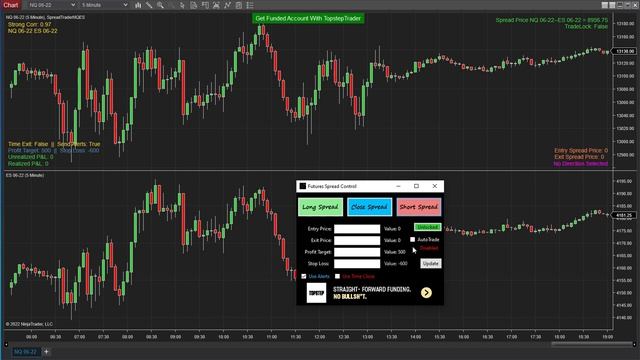This screenshot has height=360, width=640.
Task: Click the left scroll arrow below the chart
Action: 6,344
